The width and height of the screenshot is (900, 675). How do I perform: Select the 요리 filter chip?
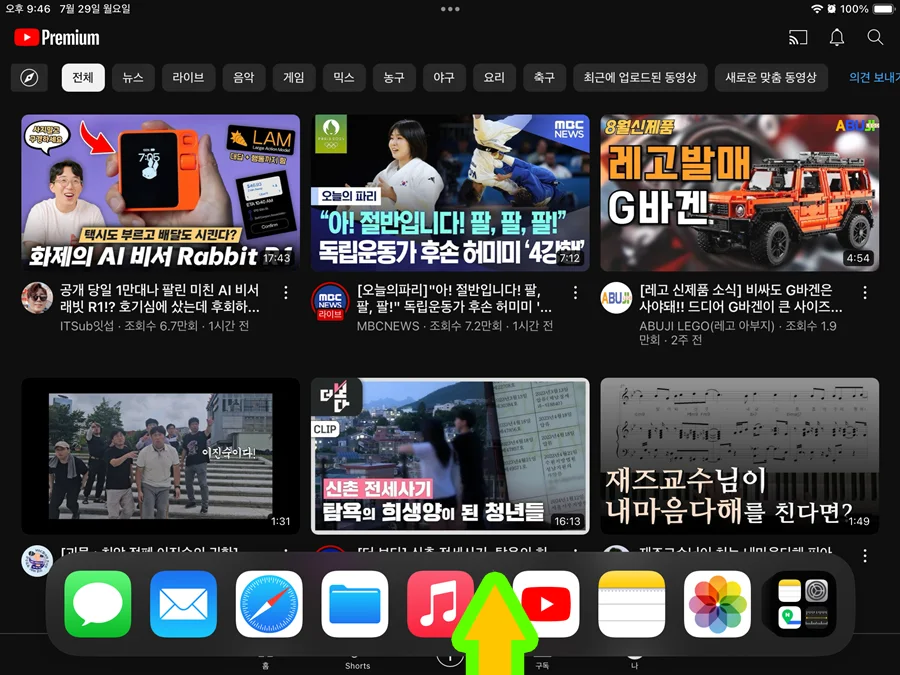pyautogui.click(x=494, y=77)
